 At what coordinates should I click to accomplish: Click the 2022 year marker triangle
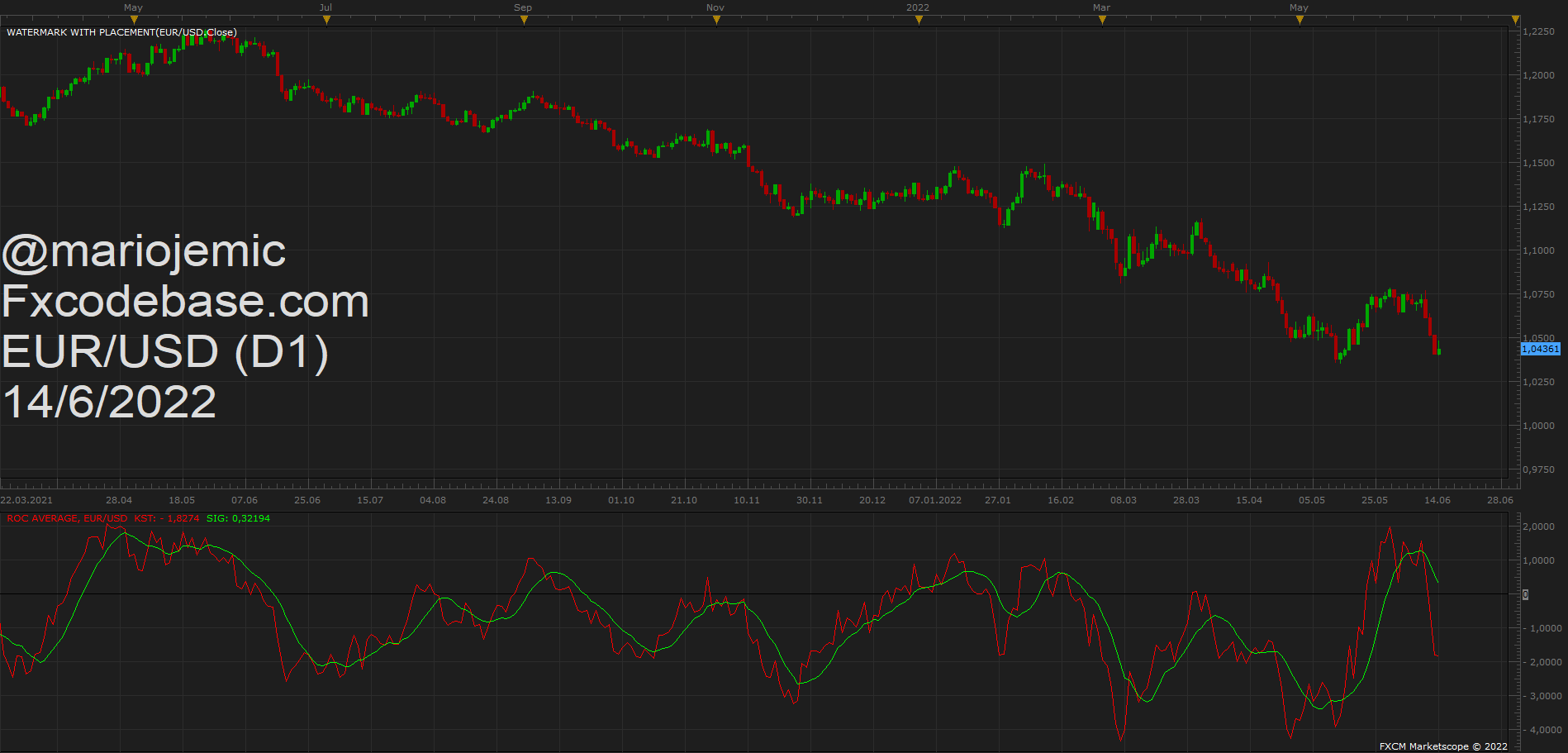pyautogui.click(x=919, y=20)
